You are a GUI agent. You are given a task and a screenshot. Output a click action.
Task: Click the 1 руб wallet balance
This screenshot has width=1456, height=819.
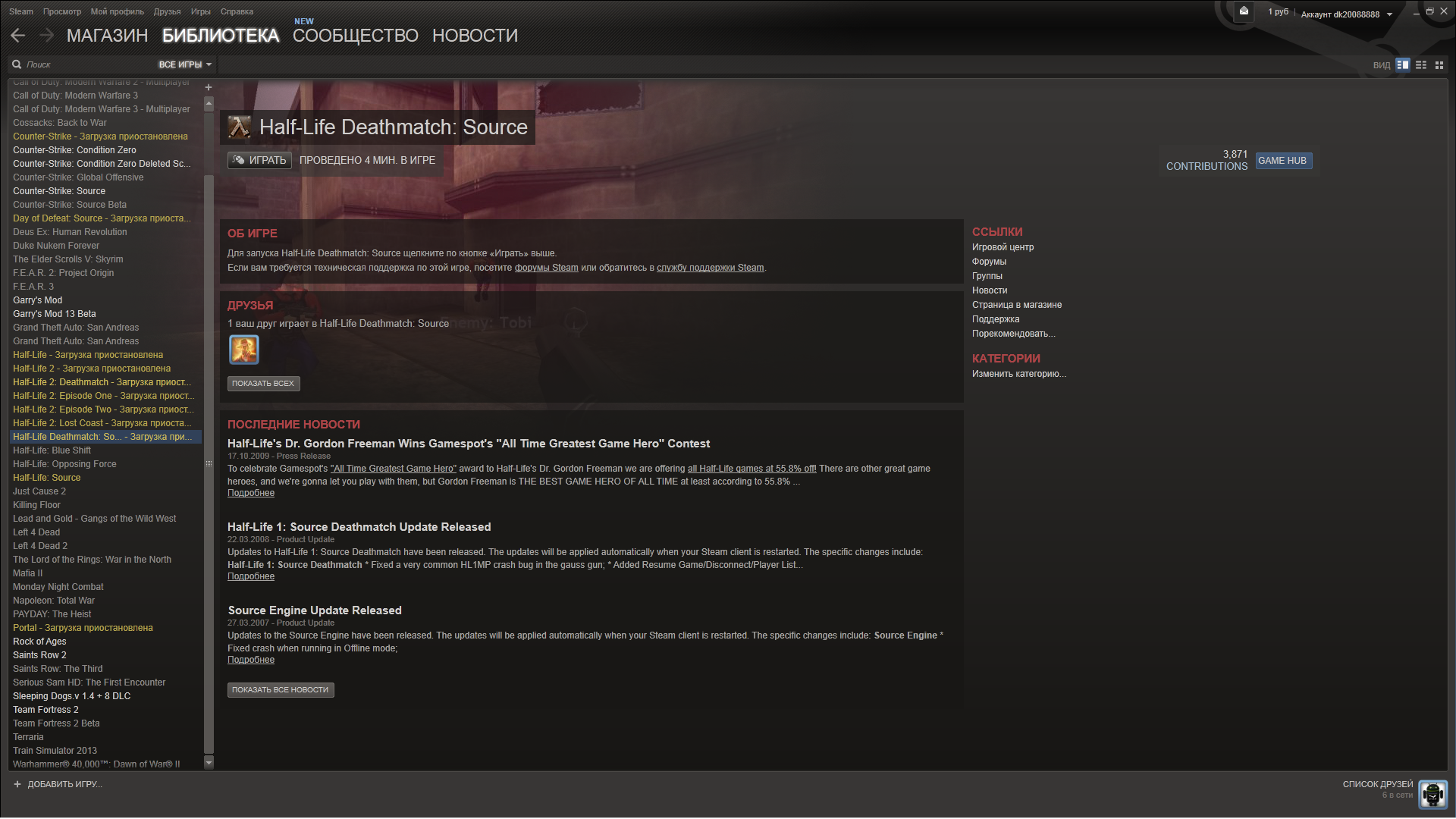[1278, 12]
